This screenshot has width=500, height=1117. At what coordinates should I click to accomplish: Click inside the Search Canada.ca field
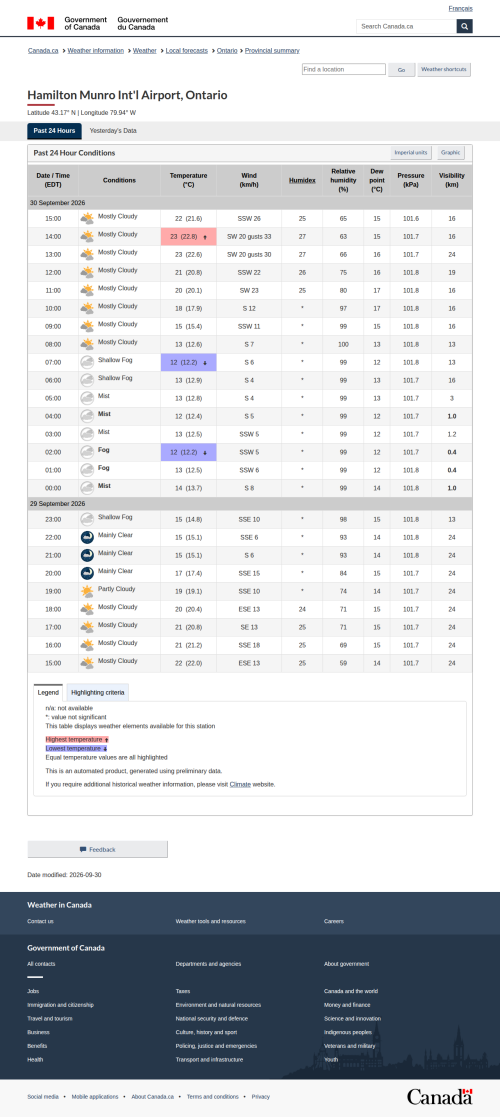coord(406,26)
